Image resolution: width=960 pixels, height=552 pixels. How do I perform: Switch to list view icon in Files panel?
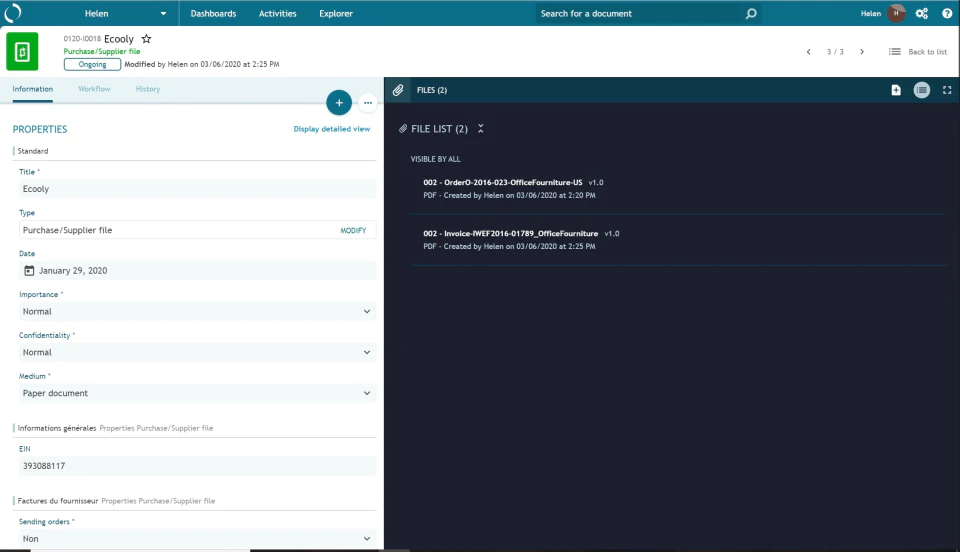point(921,90)
